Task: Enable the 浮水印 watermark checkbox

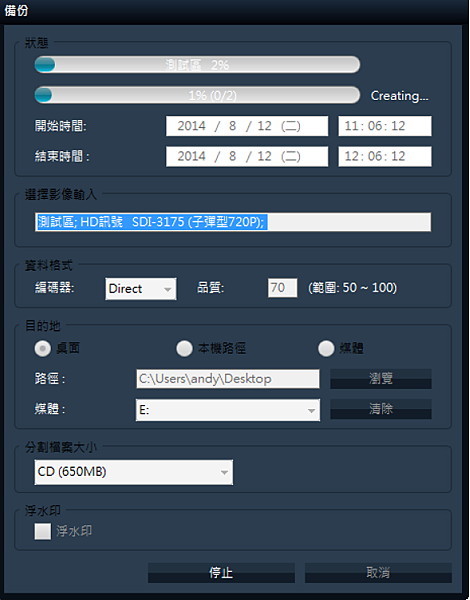Action: [42, 532]
